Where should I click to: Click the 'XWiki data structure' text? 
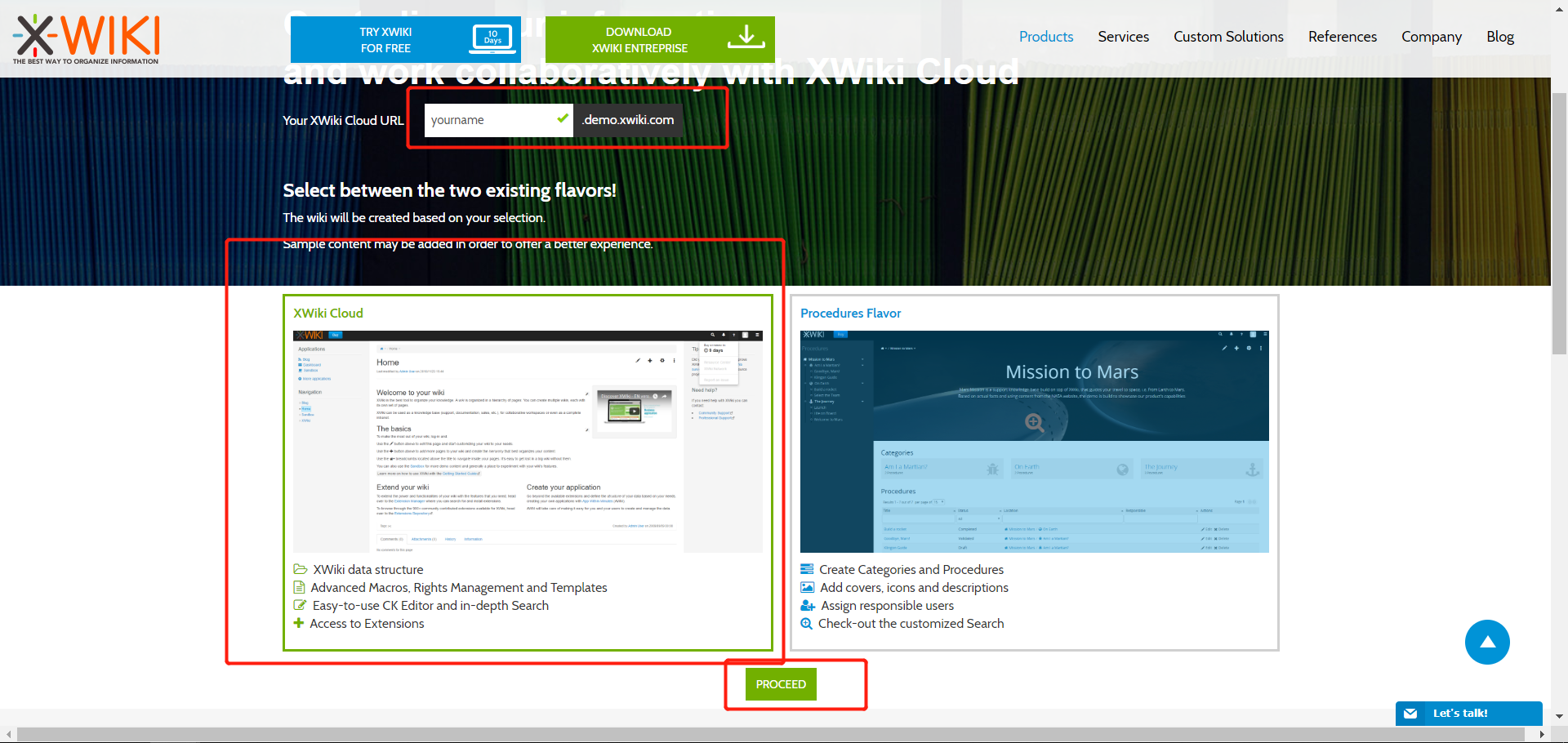tap(368, 570)
